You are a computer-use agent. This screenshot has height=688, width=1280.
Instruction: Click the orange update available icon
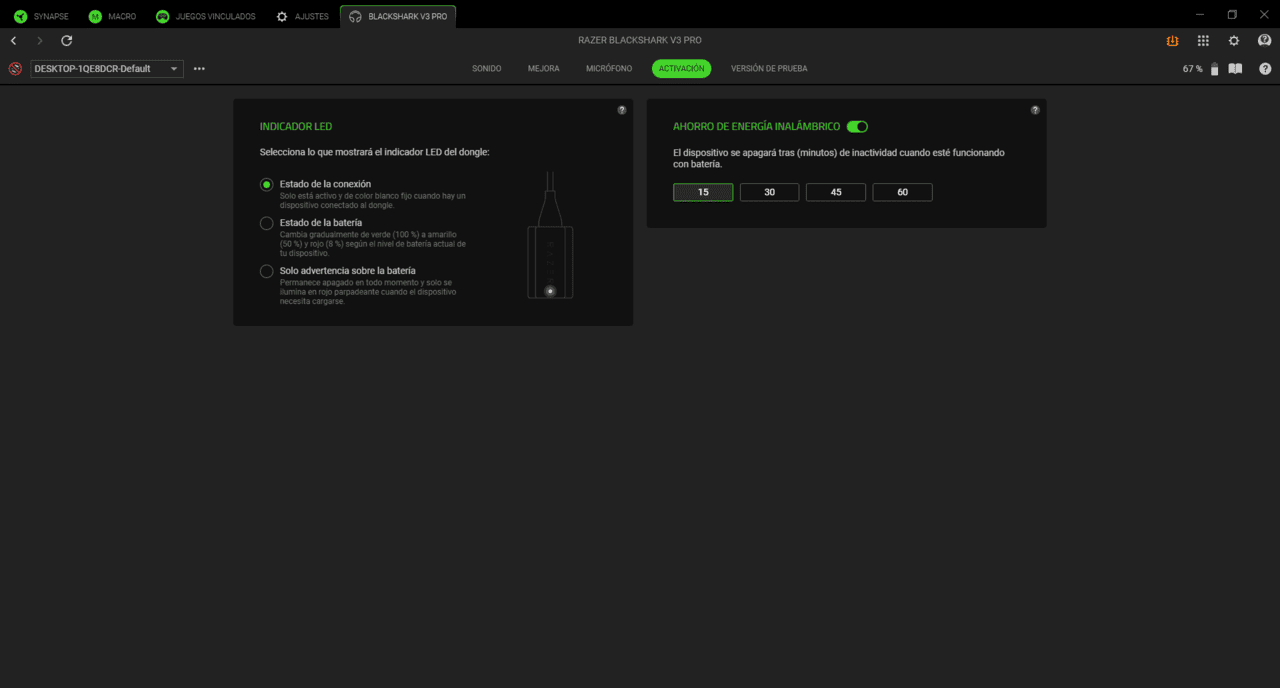[x=1172, y=41]
